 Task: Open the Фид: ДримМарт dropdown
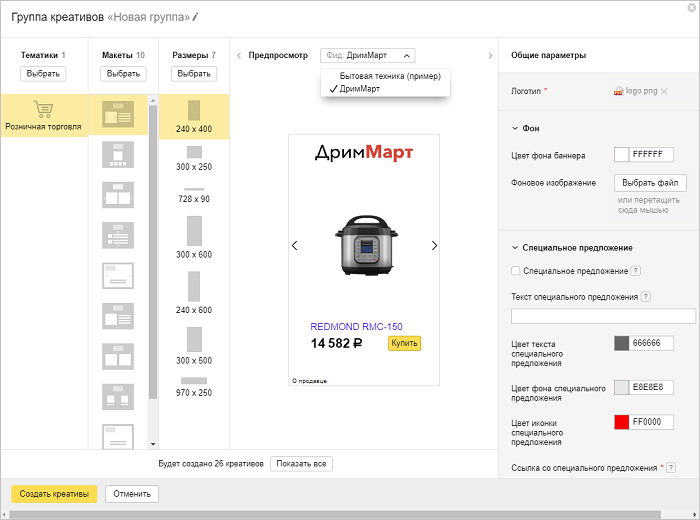click(367, 55)
